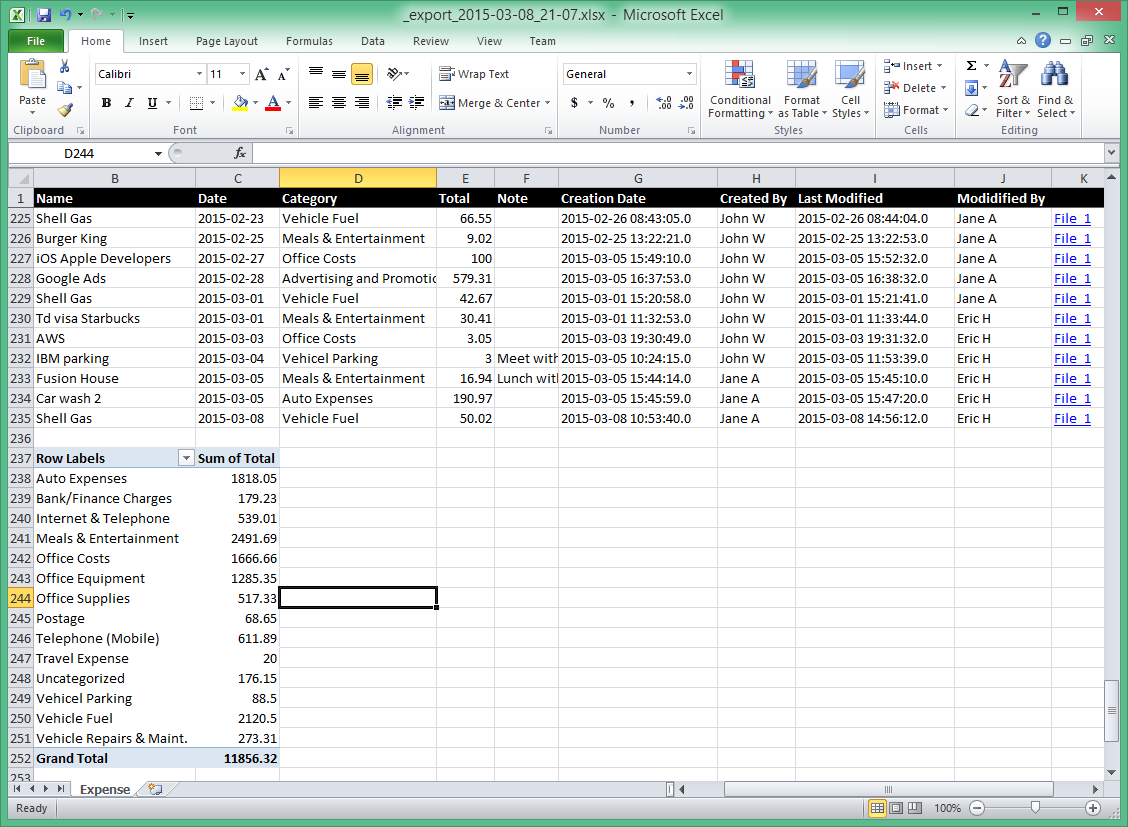Open the File tab

click(36, 41)
